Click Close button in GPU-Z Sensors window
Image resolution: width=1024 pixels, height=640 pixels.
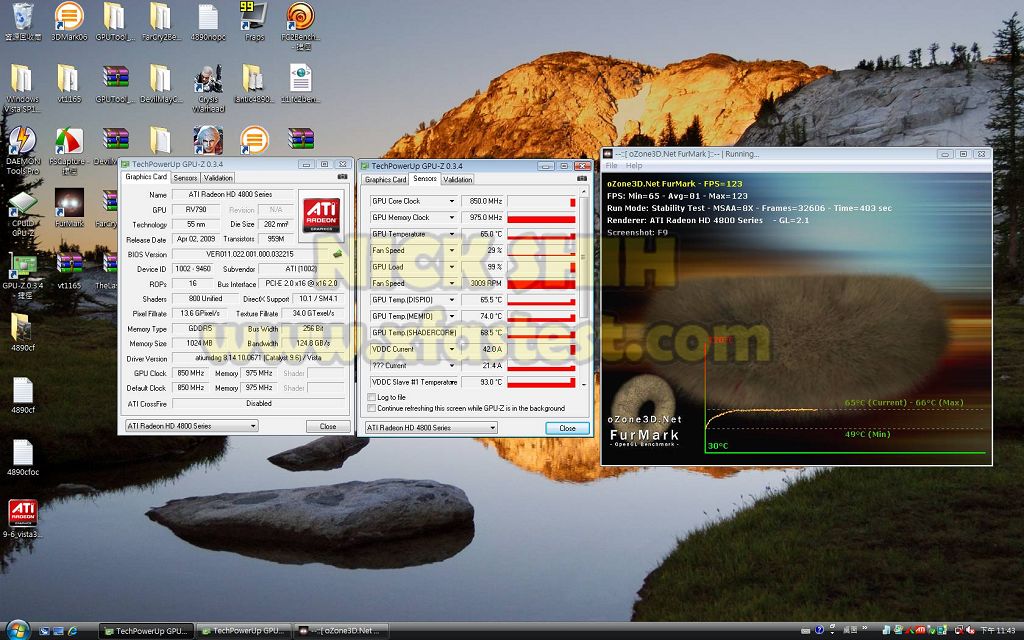567,427
